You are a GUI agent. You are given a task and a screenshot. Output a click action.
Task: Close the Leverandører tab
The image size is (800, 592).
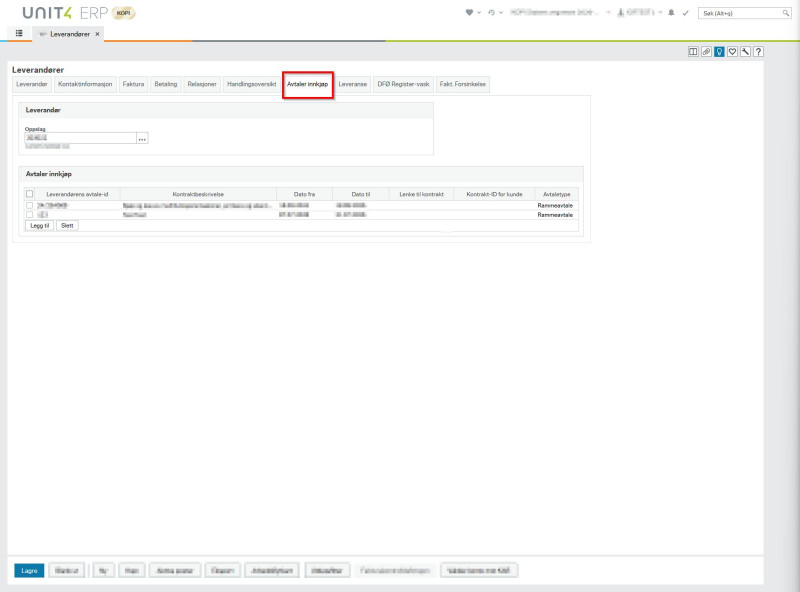click(97, 34)
